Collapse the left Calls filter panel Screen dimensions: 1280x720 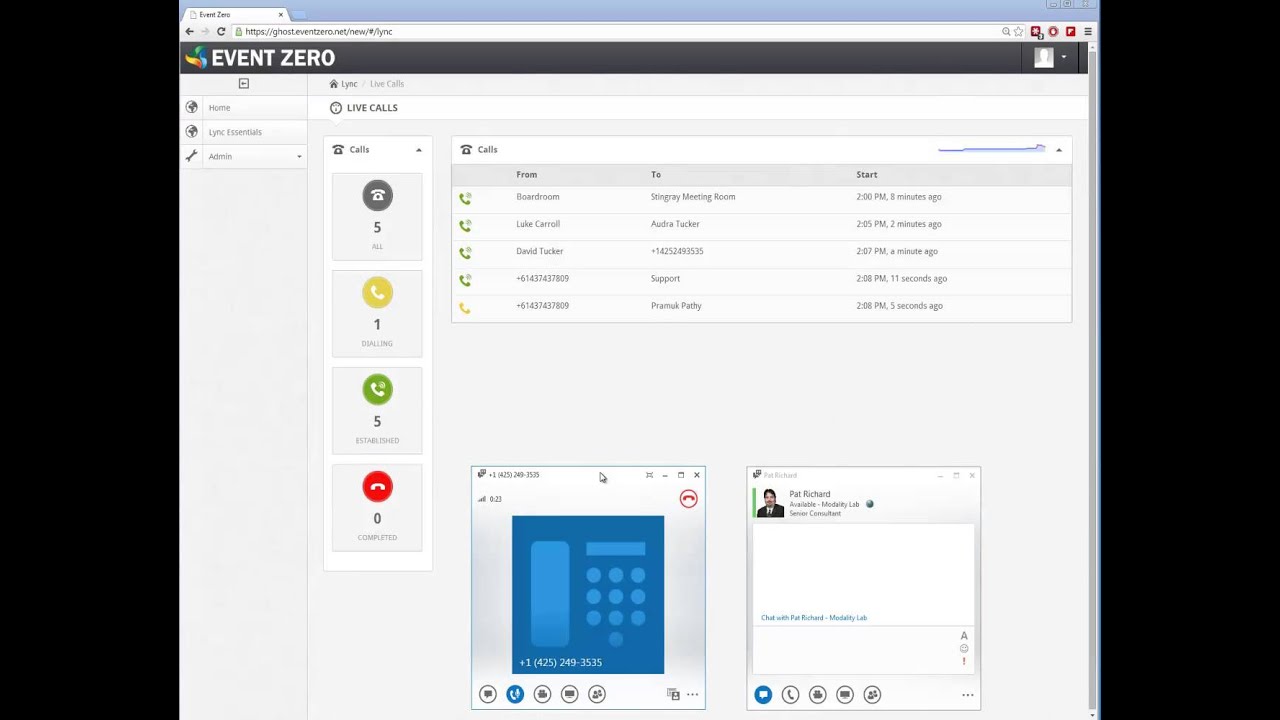[x=419, y=150]
